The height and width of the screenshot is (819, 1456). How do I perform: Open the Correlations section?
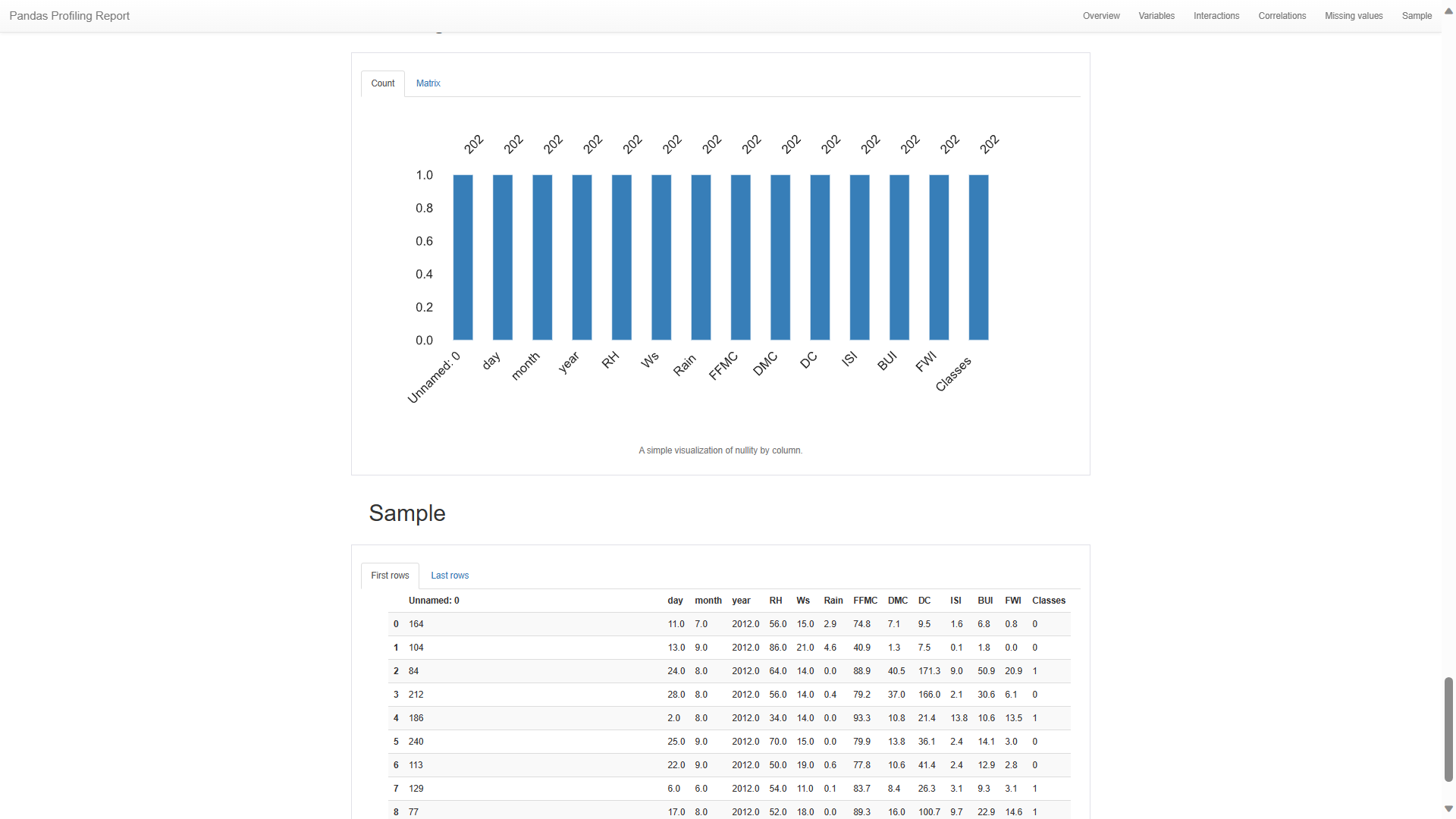click(x=1282, y=15)
